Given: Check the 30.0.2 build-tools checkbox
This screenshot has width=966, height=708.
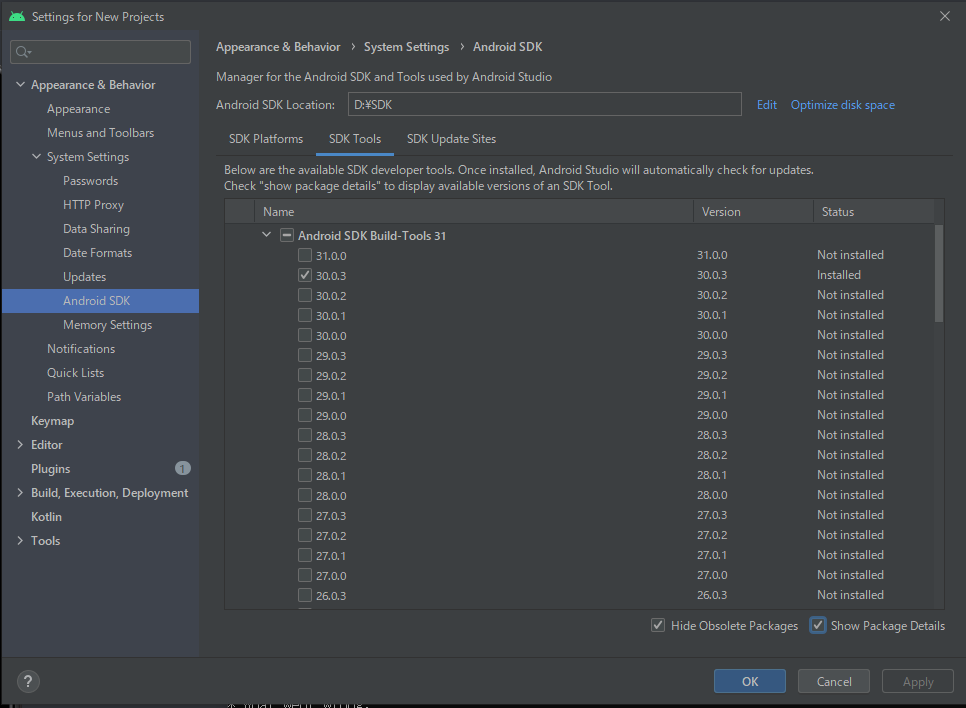Looking at the screenshot, I should [305, 295].
